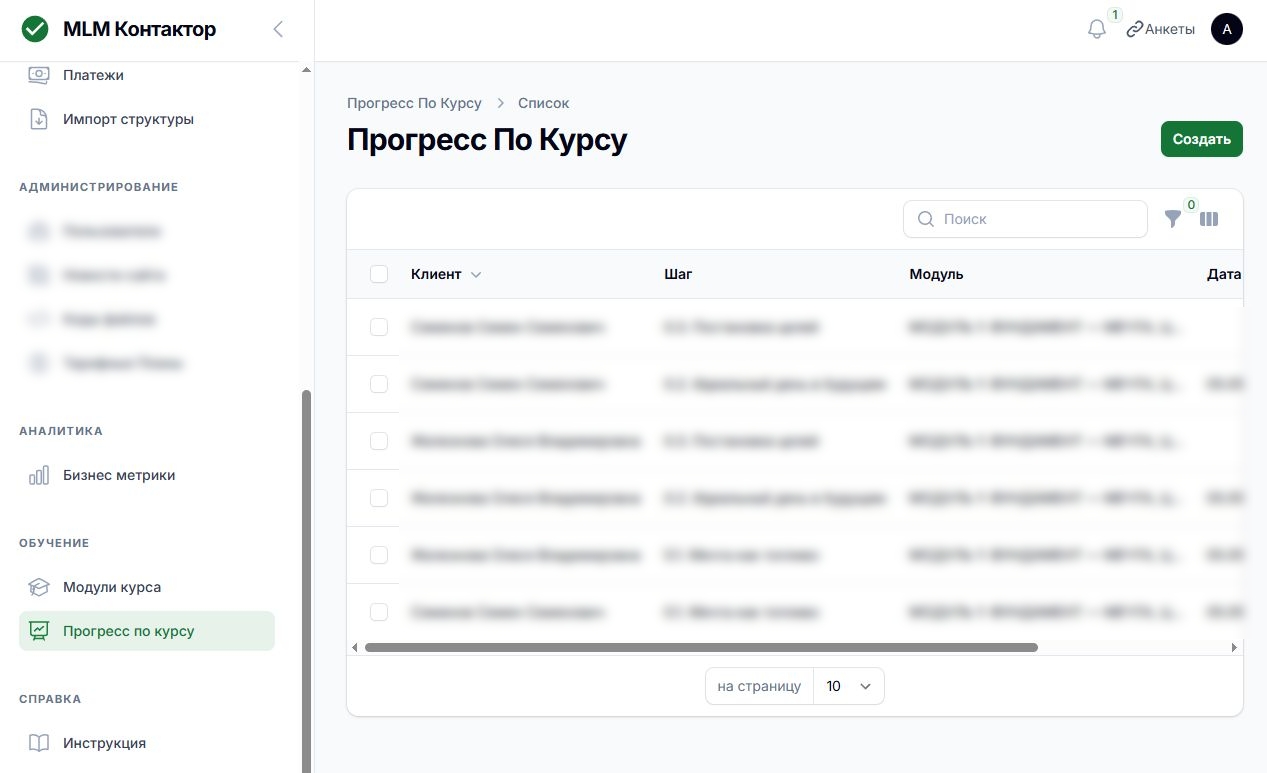1267x773 pixels.
Task: Click the search magnifier icon
Action: pos(926,219)
